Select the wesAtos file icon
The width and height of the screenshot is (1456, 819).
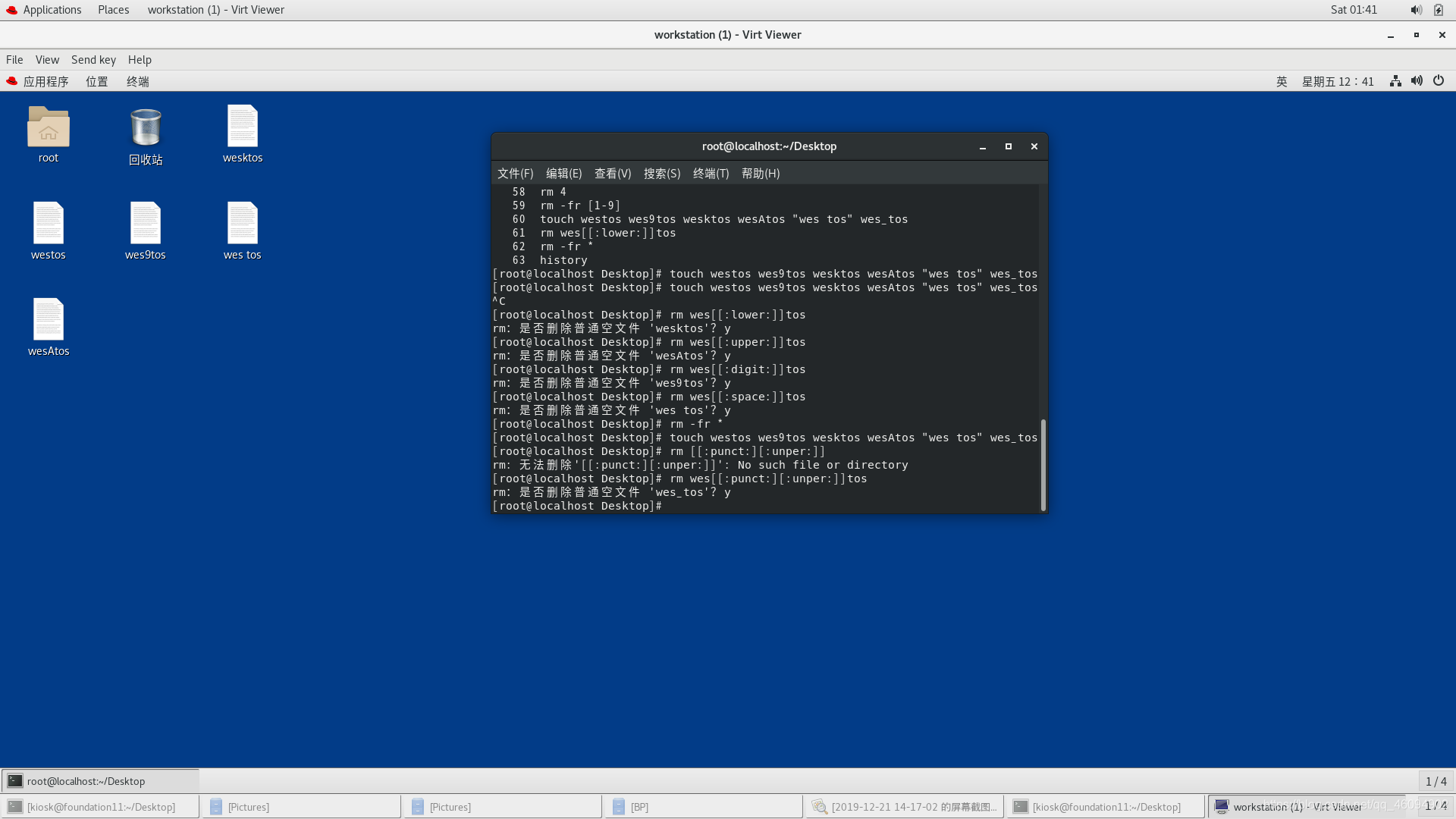(x=48, y=320)
